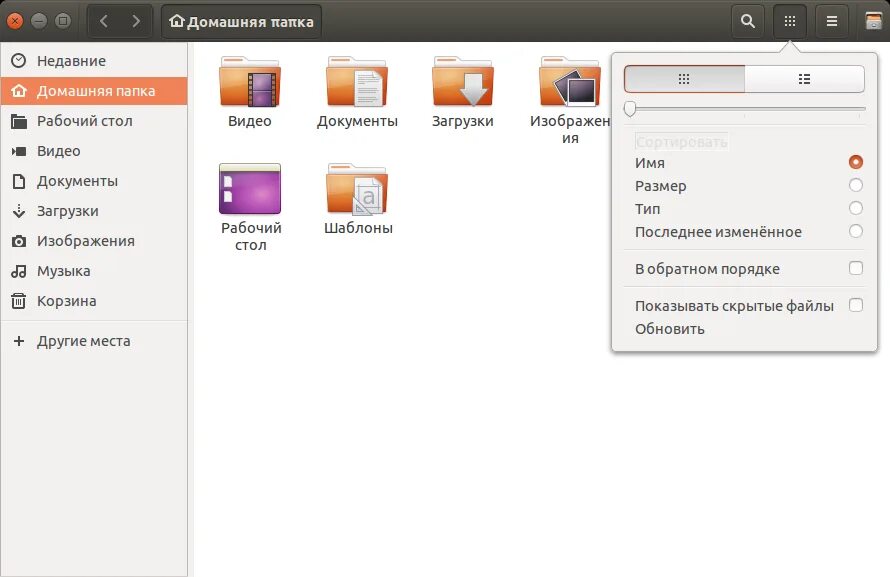This screenshot has width=890, height=577.
Task: Open Видео in the sidebar
Action: coord(94,151)
